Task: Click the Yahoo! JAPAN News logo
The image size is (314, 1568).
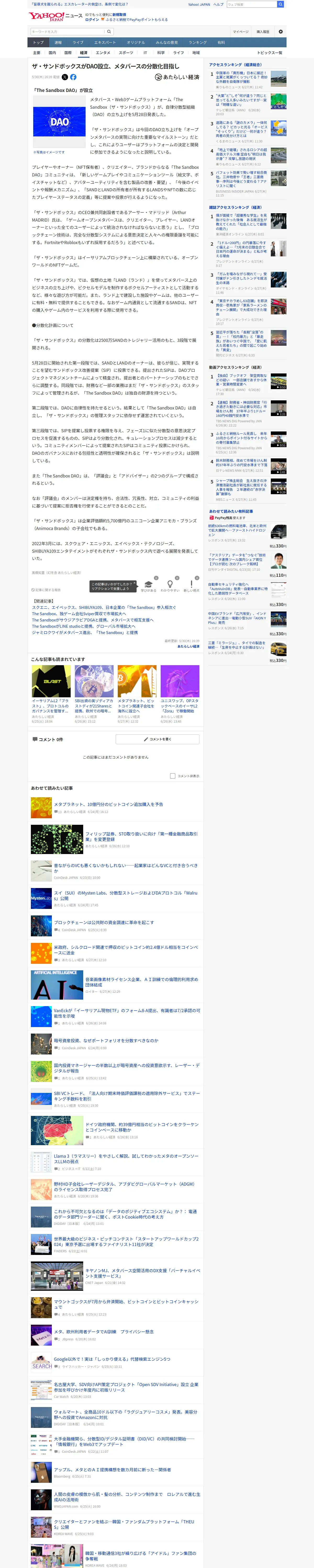Action: pyautogui.click(x=55, y=16)
